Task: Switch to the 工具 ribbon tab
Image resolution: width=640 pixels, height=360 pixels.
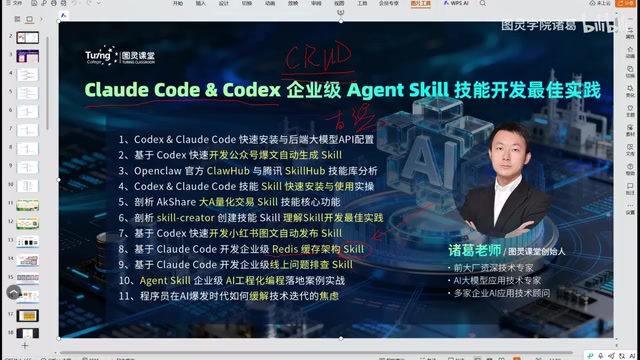Action: pyautogui.click(x=362, y=3)
